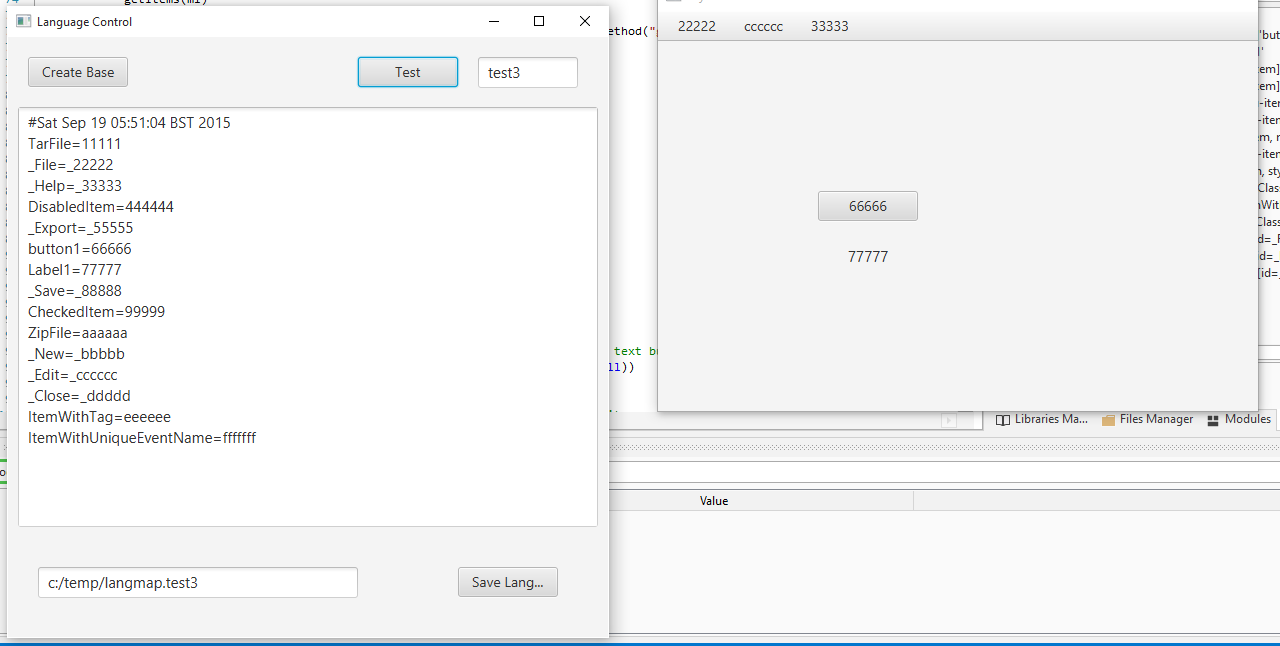Click the 66666 button in preview window
This screenshot has width=1280, height=646.
[868, 206]
